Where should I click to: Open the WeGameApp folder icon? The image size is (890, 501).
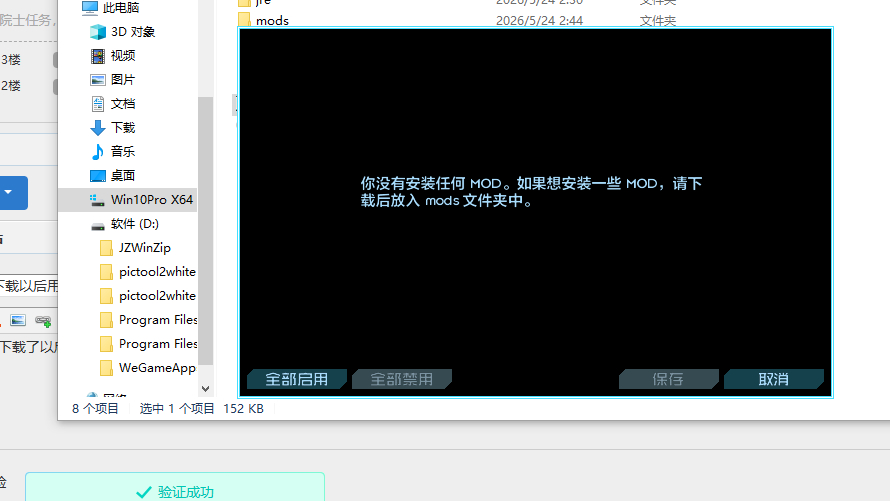pyautogui.click(x=106, y=368)
